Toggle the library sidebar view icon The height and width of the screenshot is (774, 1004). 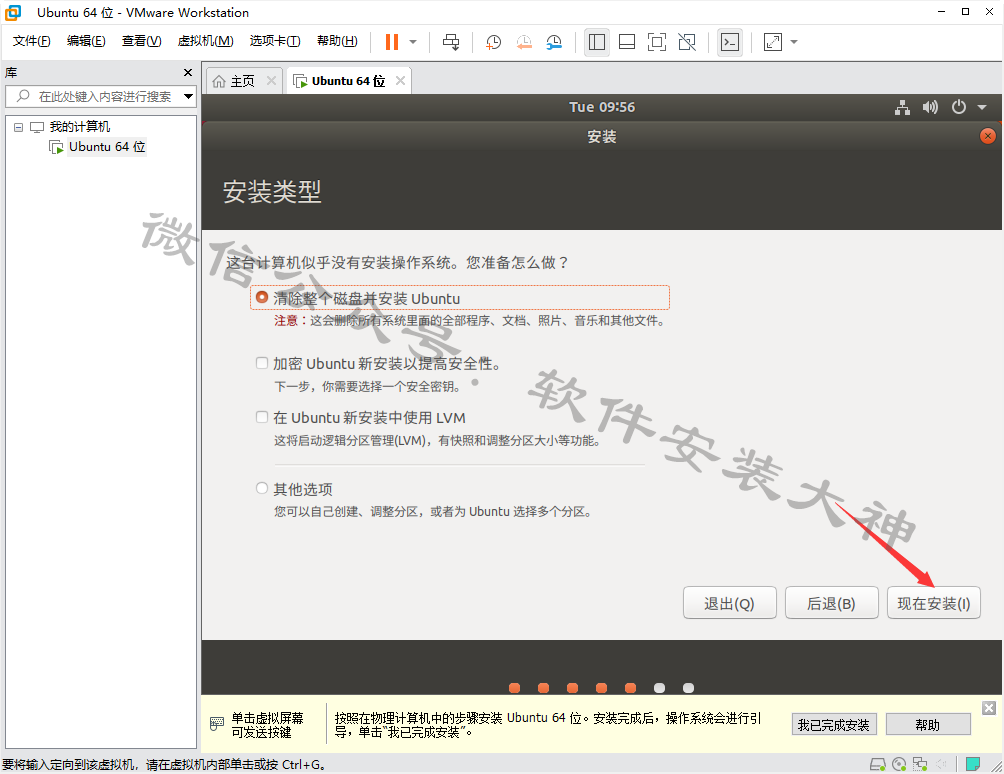597,42
